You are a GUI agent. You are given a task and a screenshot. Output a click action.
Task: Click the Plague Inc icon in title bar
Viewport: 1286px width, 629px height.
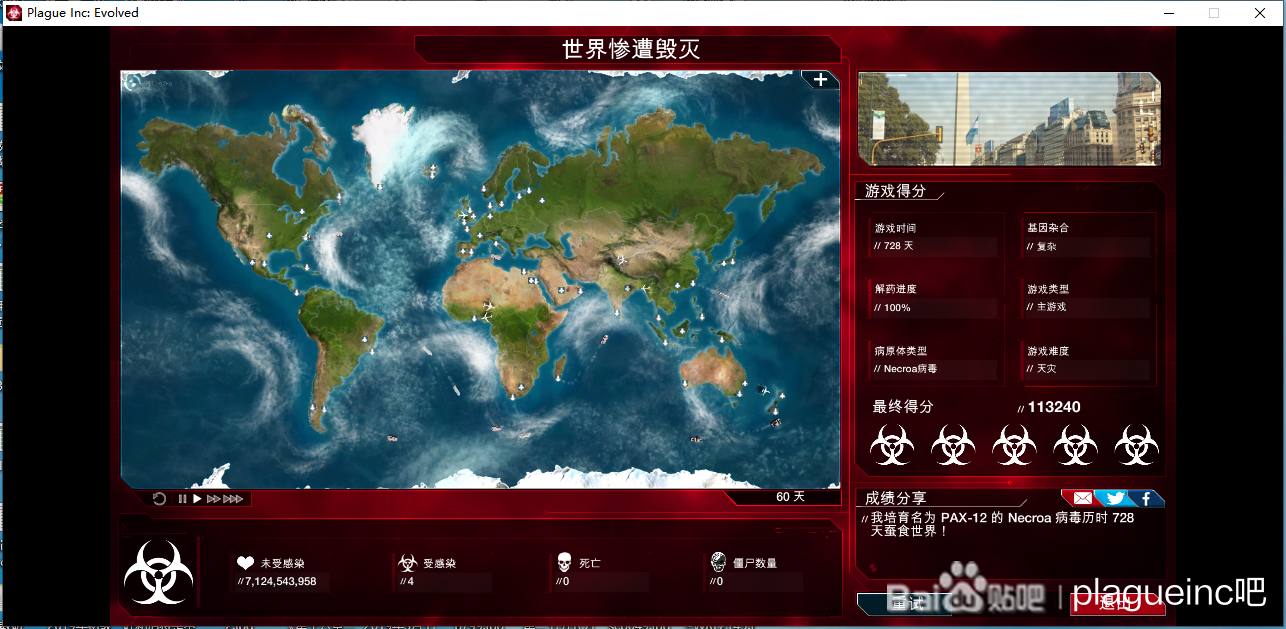15,13
